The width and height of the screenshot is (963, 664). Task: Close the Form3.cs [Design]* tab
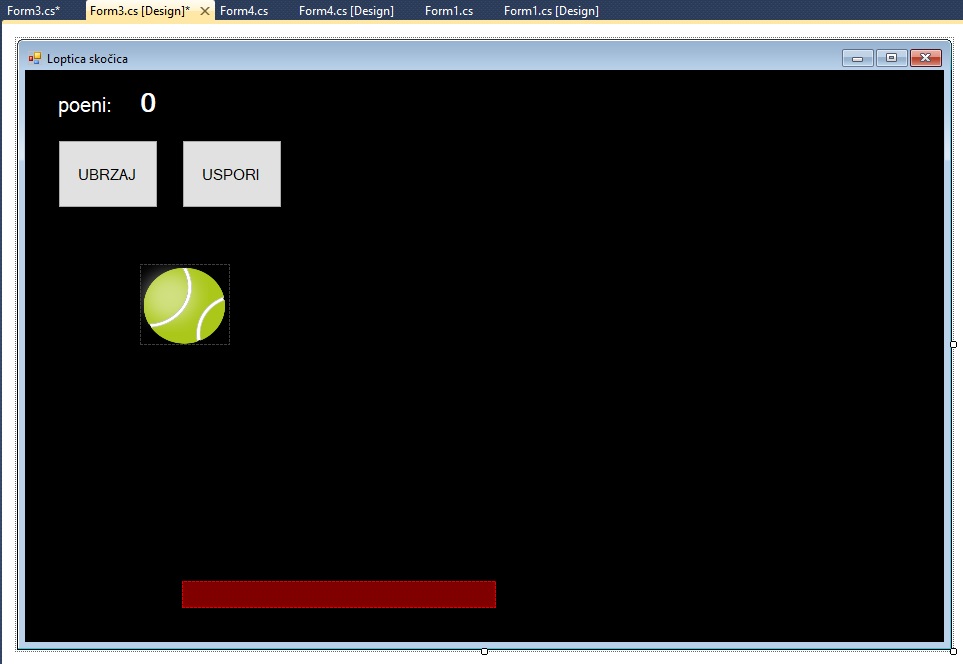(x=205, y=11)
